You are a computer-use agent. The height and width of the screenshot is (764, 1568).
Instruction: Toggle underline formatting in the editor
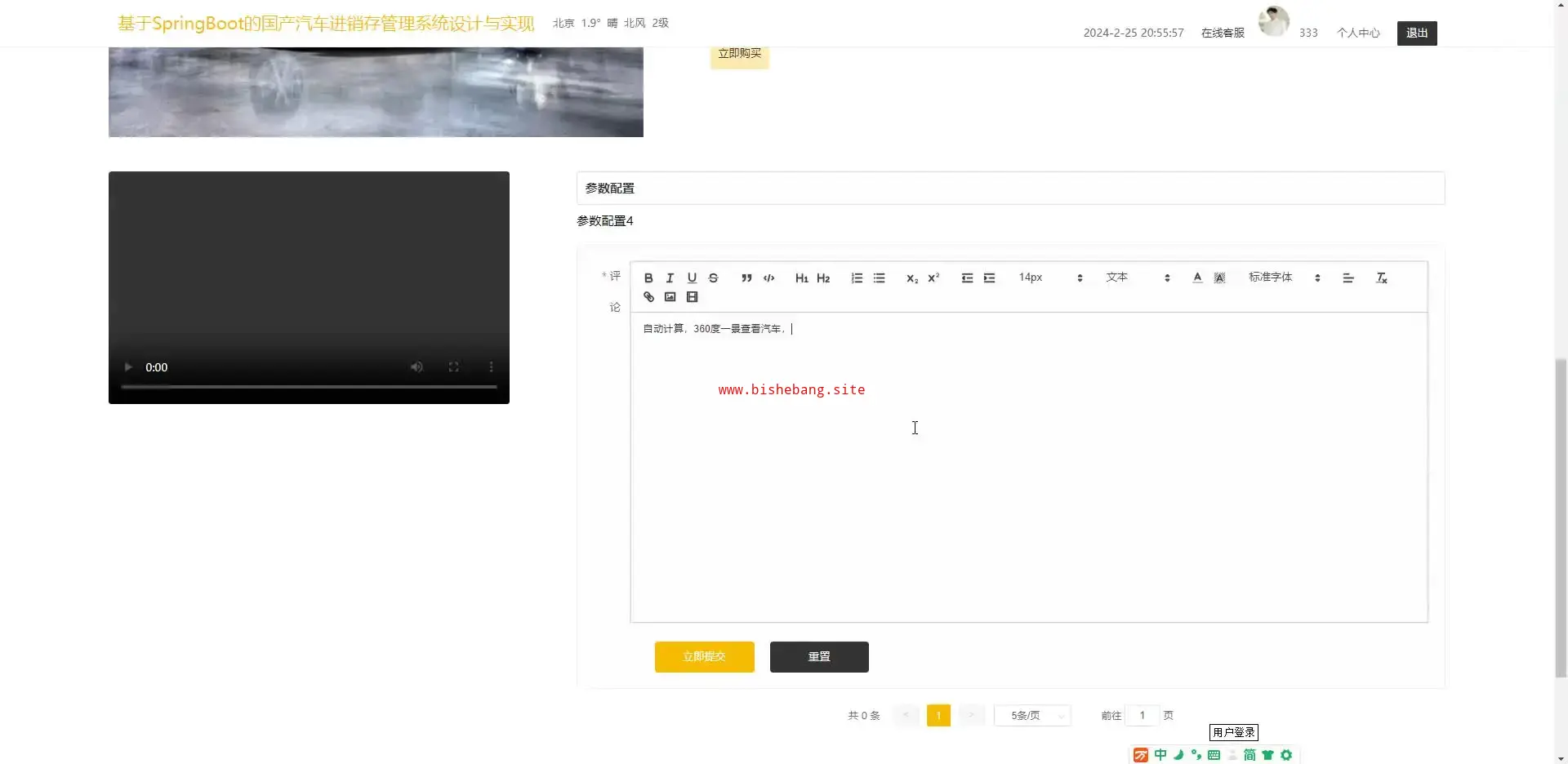(692, 278)
